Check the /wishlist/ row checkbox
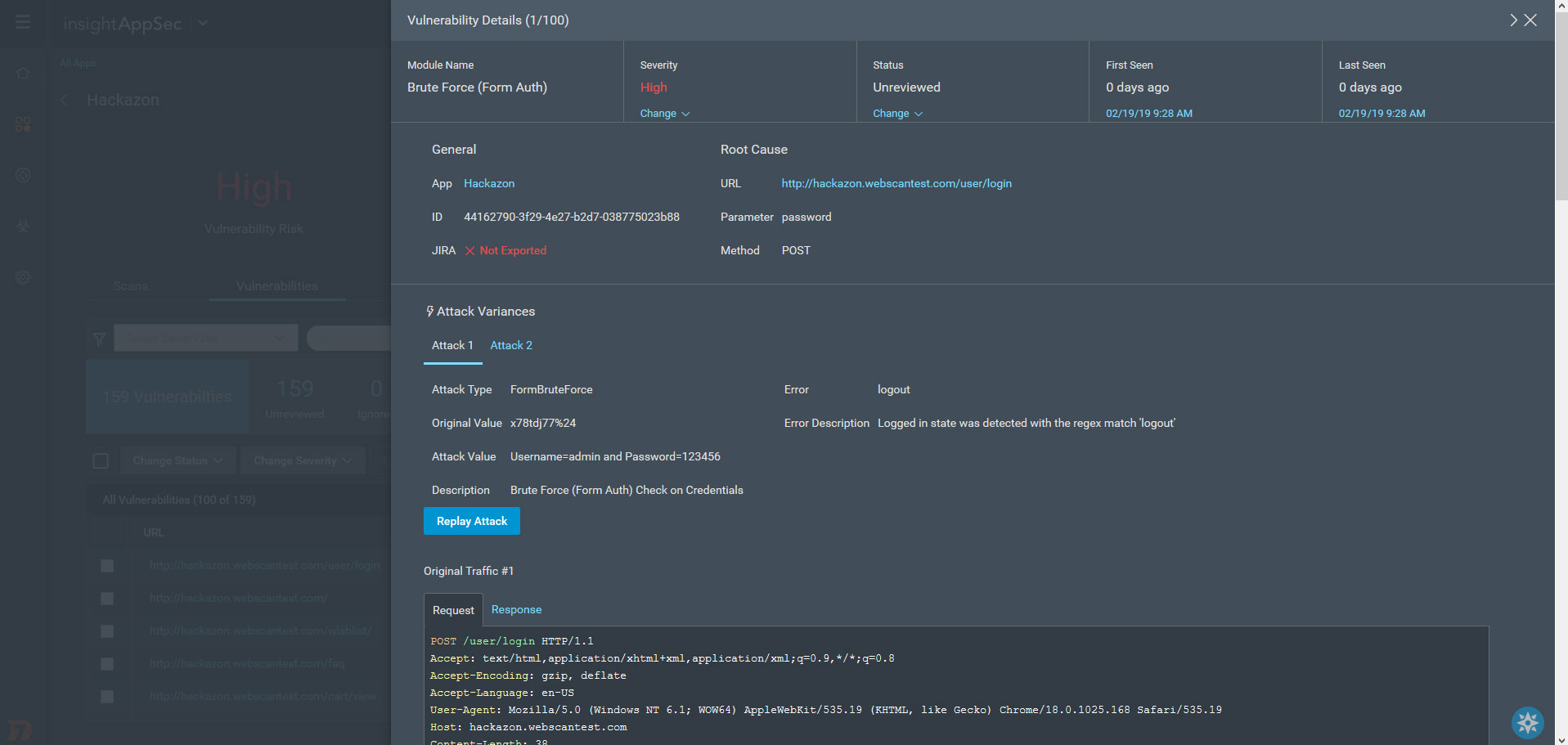Viewport: 1568px width, 745px height. pos(107,631)
